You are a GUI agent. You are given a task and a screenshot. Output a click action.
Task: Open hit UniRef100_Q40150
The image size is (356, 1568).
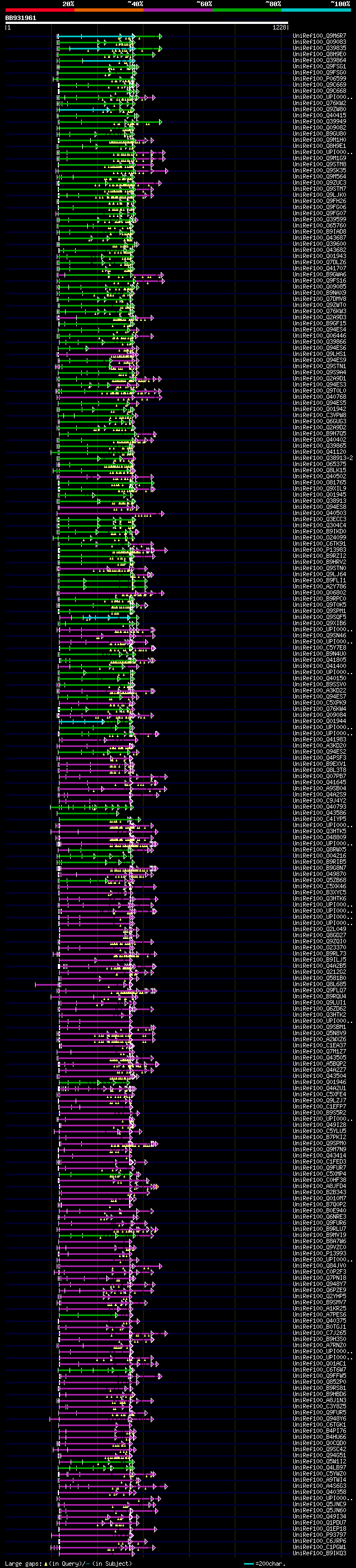pyautogui.click(x=319, y=679)
